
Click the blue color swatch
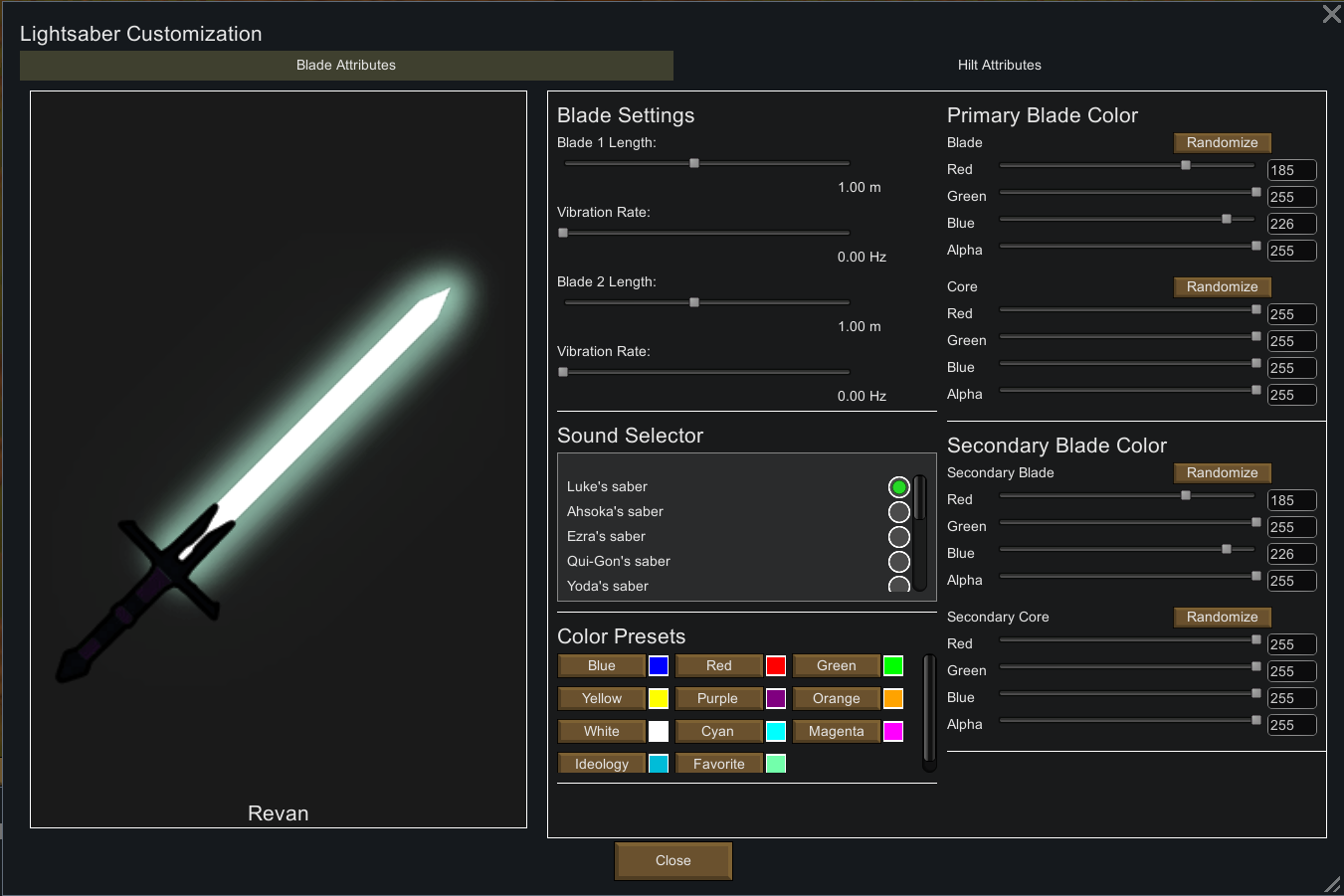click(x=659, y=665)
